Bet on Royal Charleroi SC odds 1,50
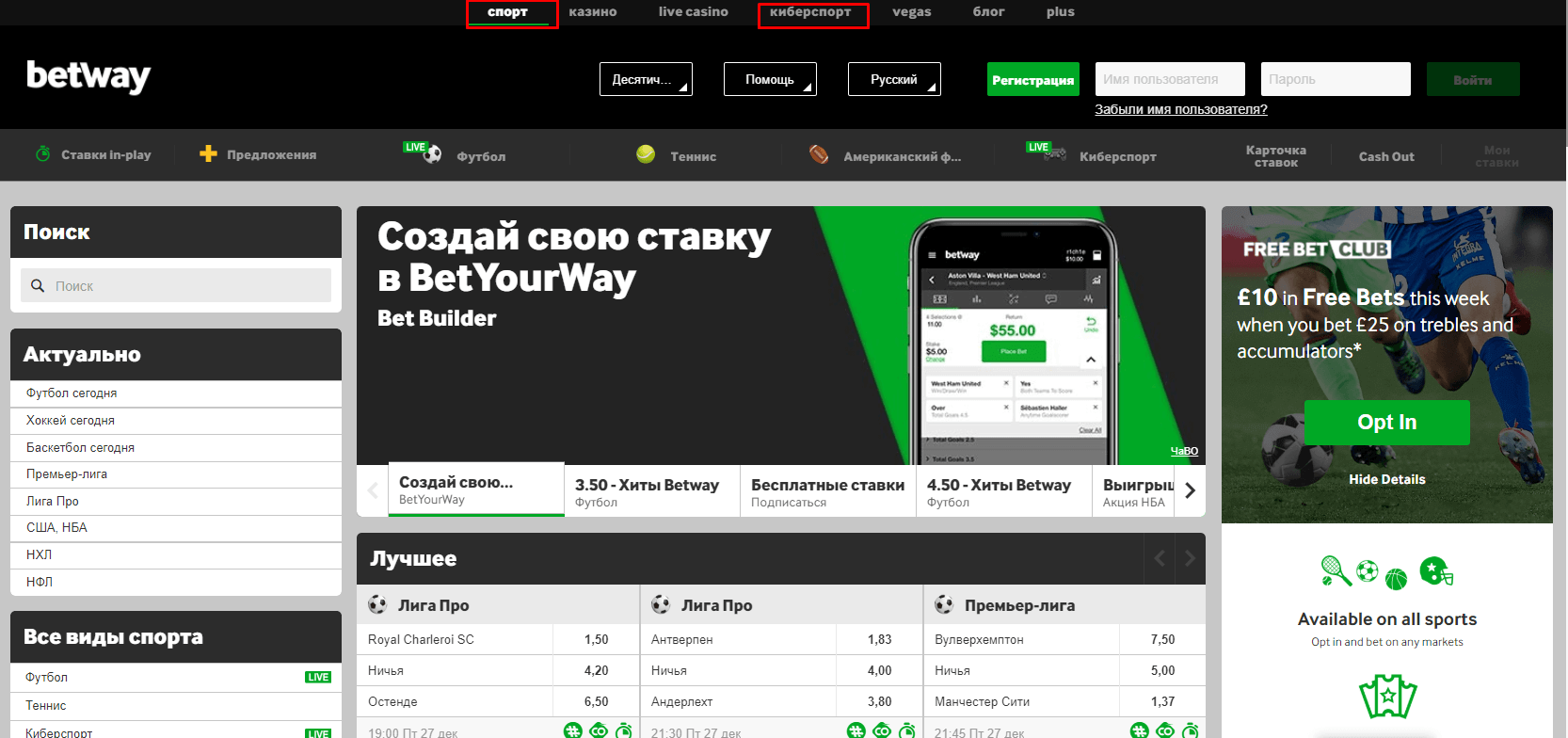The width and height of the screenshot is (1568, 738). click(596, 639)
